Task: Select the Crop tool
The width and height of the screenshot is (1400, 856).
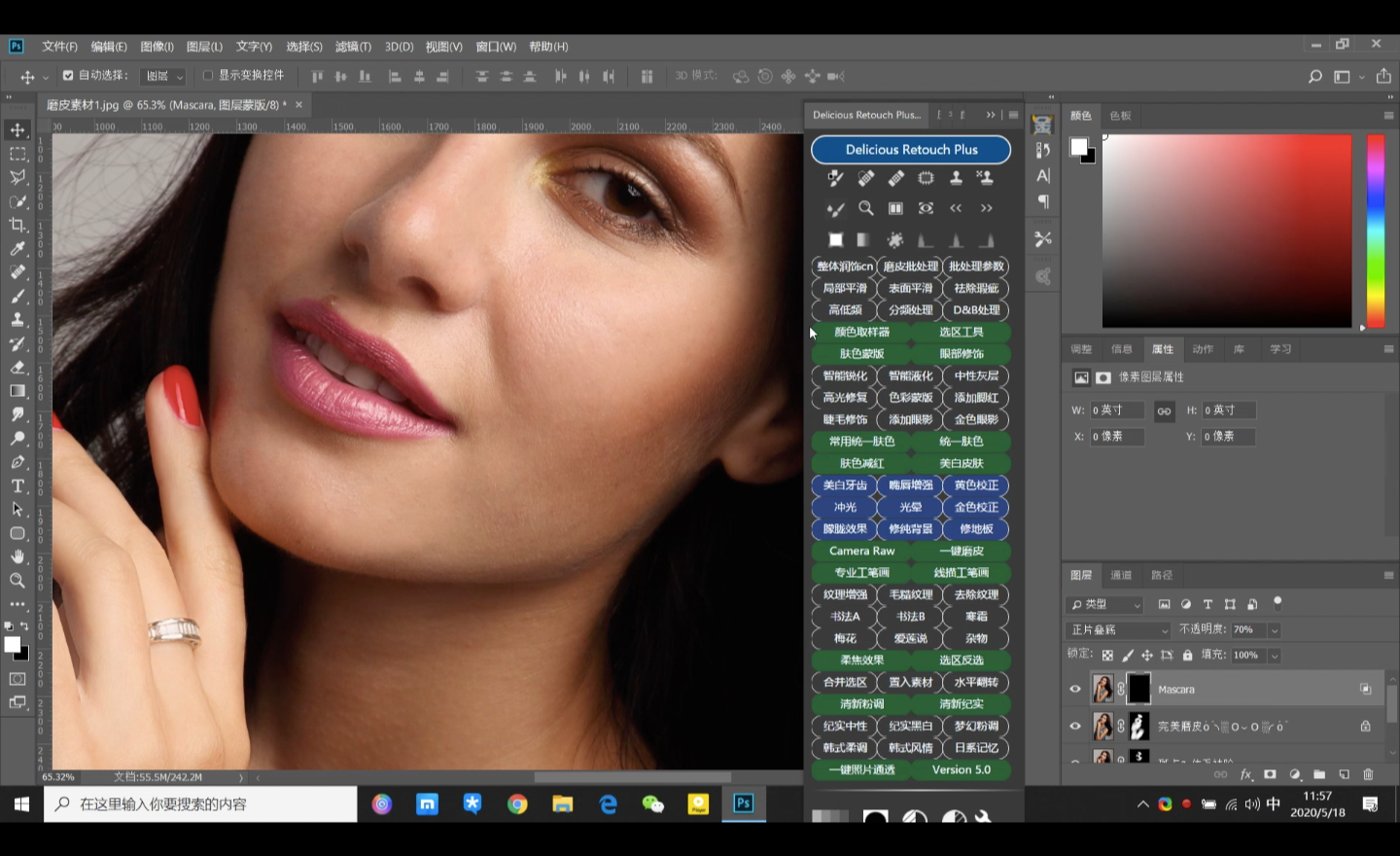Action: (x=17, y=225)
